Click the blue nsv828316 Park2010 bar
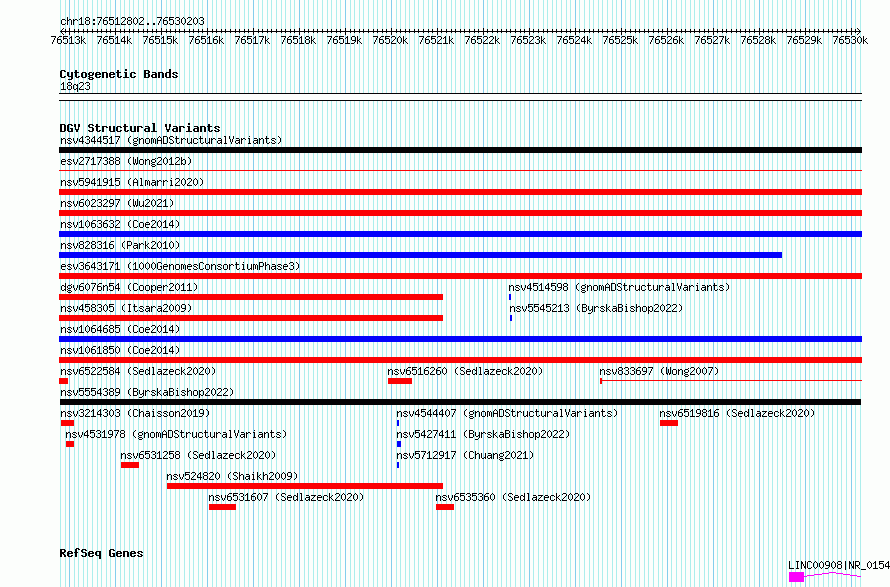Screen dimensions: 890x587 pos(421,255)
